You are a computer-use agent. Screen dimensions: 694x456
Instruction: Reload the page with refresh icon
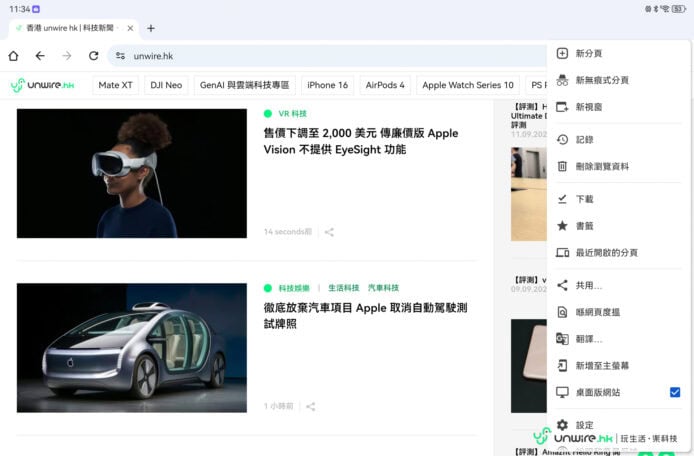click(93, 56)
